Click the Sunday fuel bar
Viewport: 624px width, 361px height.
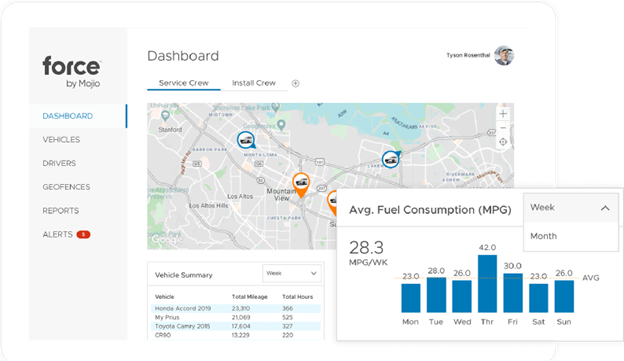[x=564, y=297]
